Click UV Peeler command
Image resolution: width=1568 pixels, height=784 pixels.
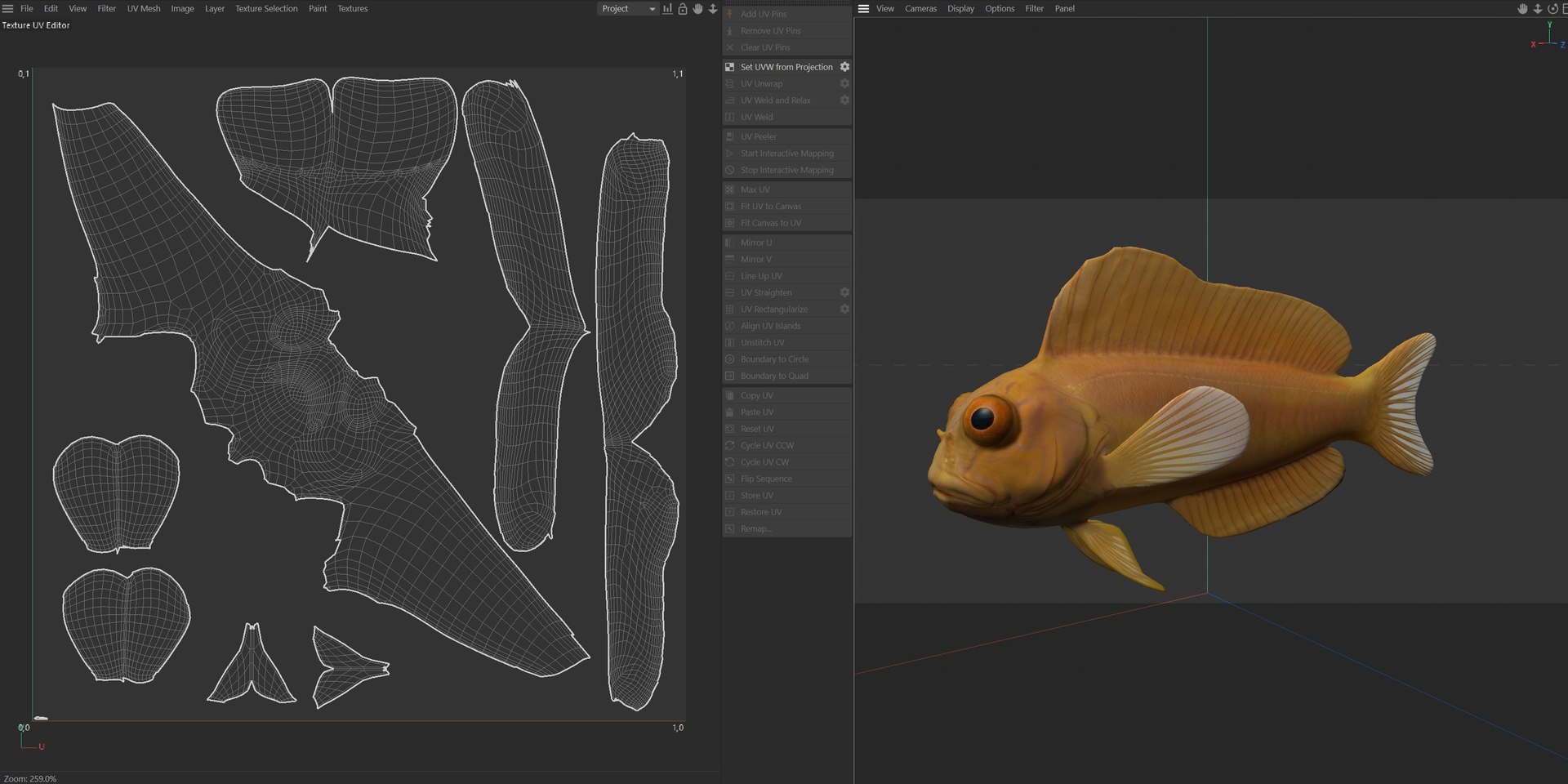point(787,136)
